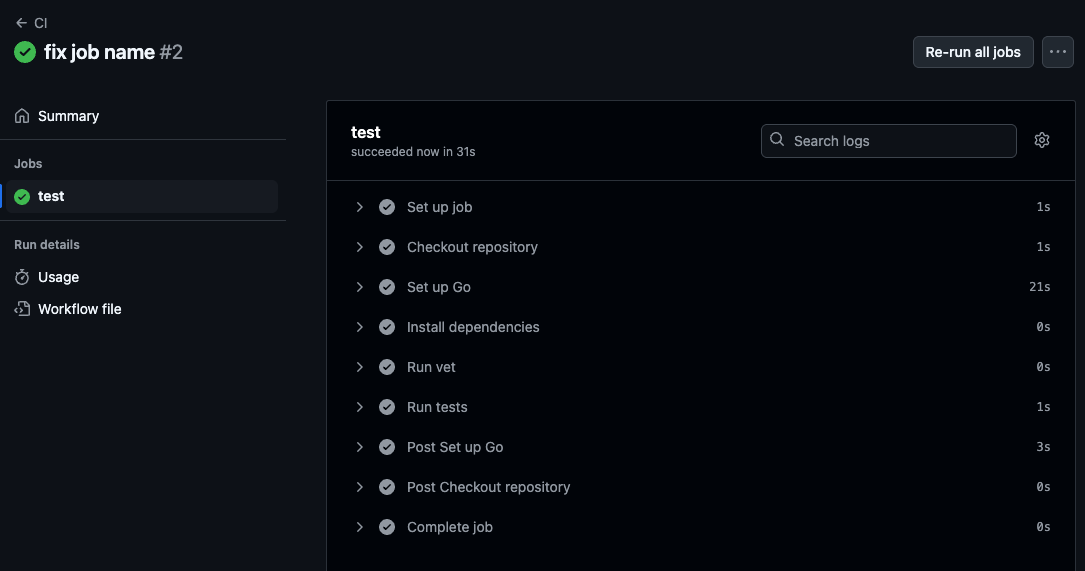Click the 21s duration for Set up Go

pyautogui.click(x=1039, y=287)
